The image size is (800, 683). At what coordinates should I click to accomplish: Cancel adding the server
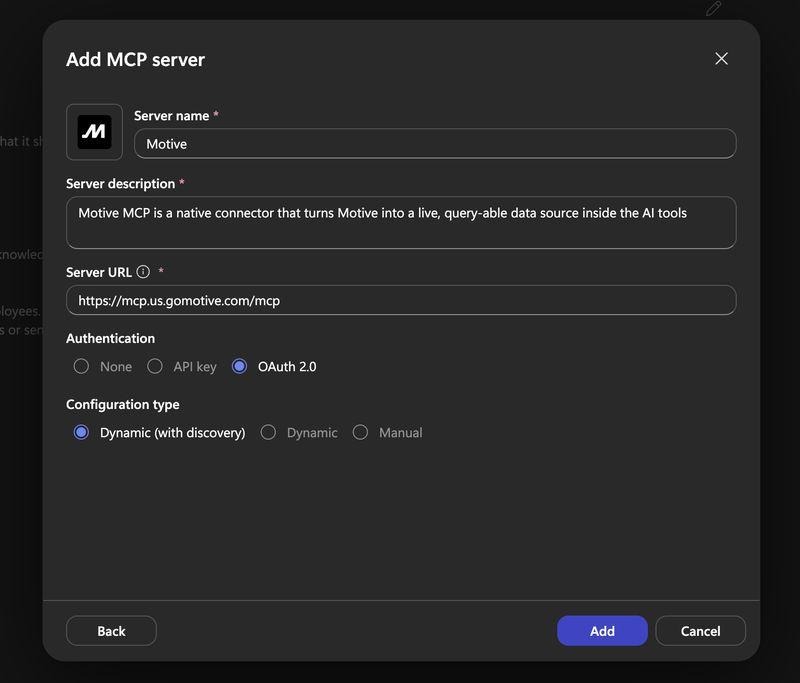point(700,631)
